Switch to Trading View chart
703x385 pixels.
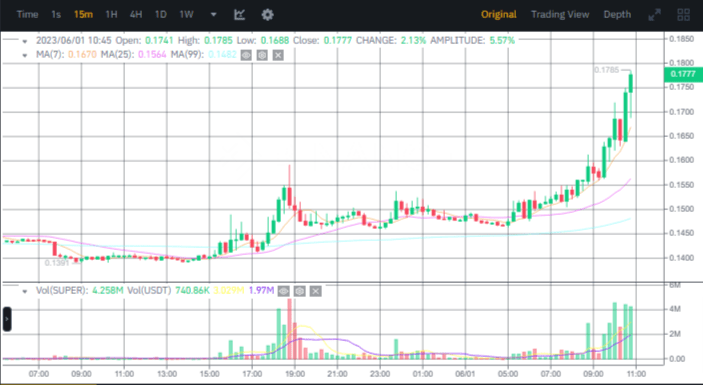(560, 14)
